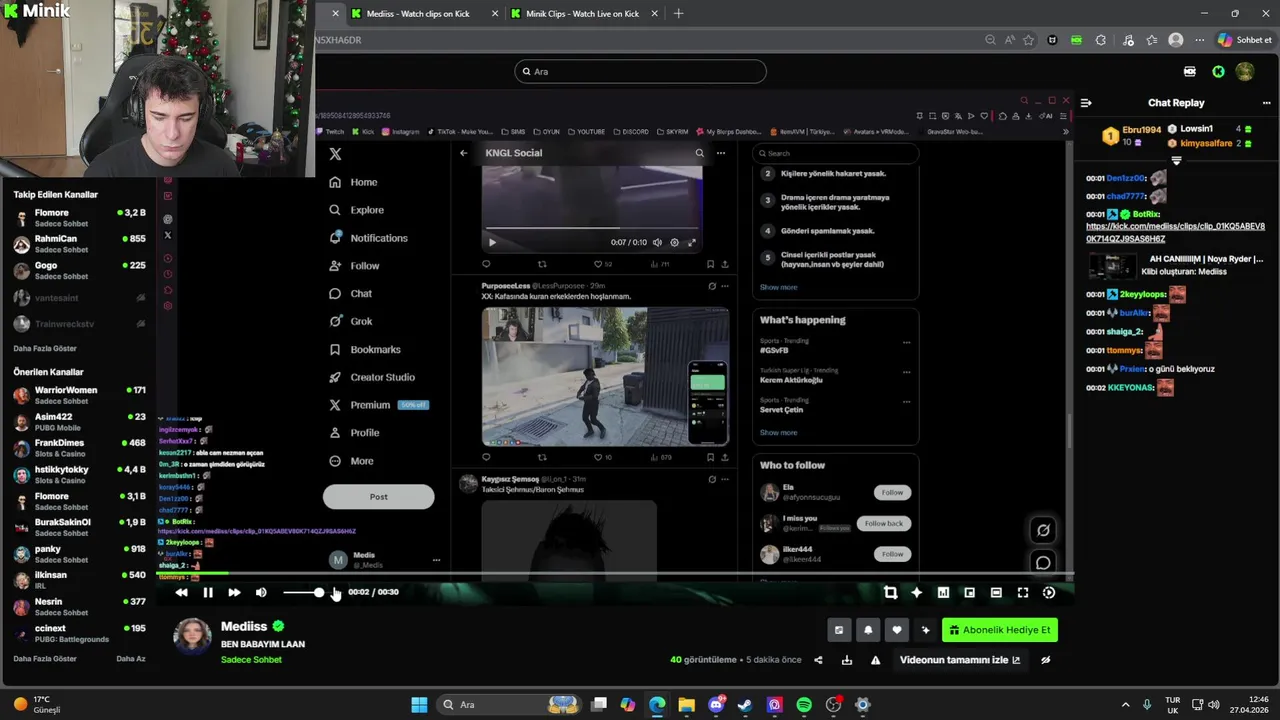This screenshot has width=1280, height=720.
Task: Close the Minik Clips tab
Action: (x=655, y=14)
